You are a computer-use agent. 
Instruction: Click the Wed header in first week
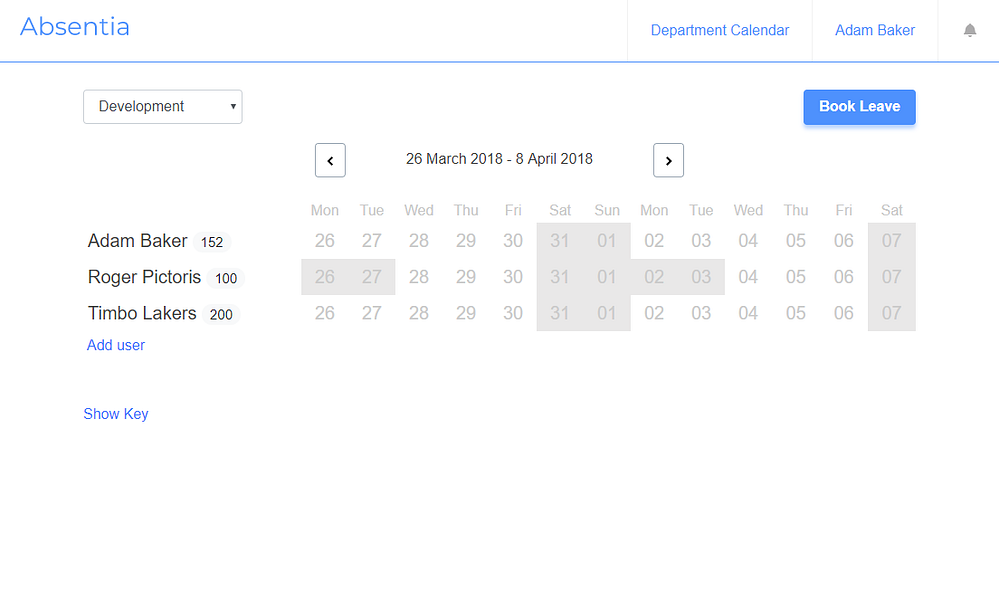tap(419, 210)
